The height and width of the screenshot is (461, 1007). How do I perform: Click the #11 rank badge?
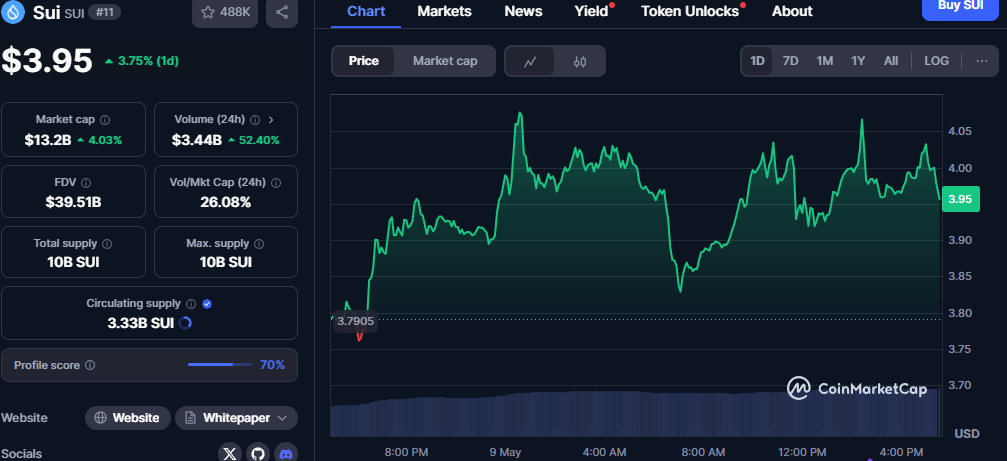click(104, 12)
